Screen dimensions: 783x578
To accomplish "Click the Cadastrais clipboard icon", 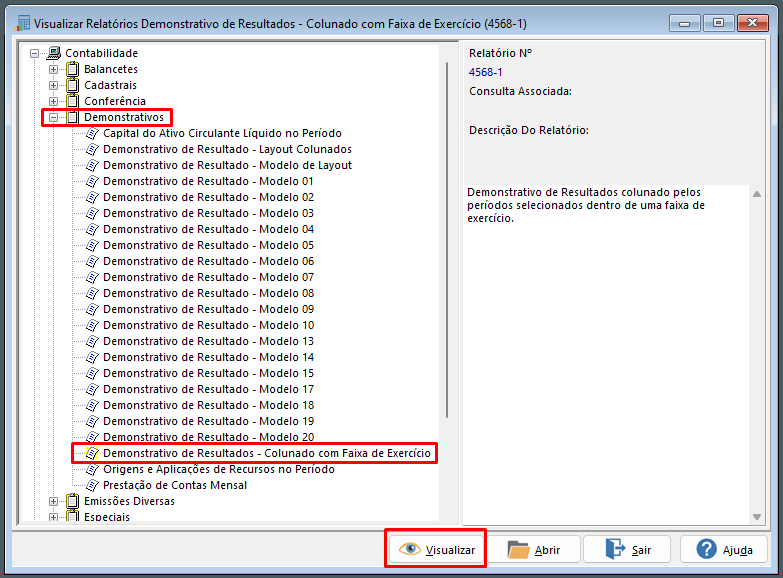I will coord(72,85).
